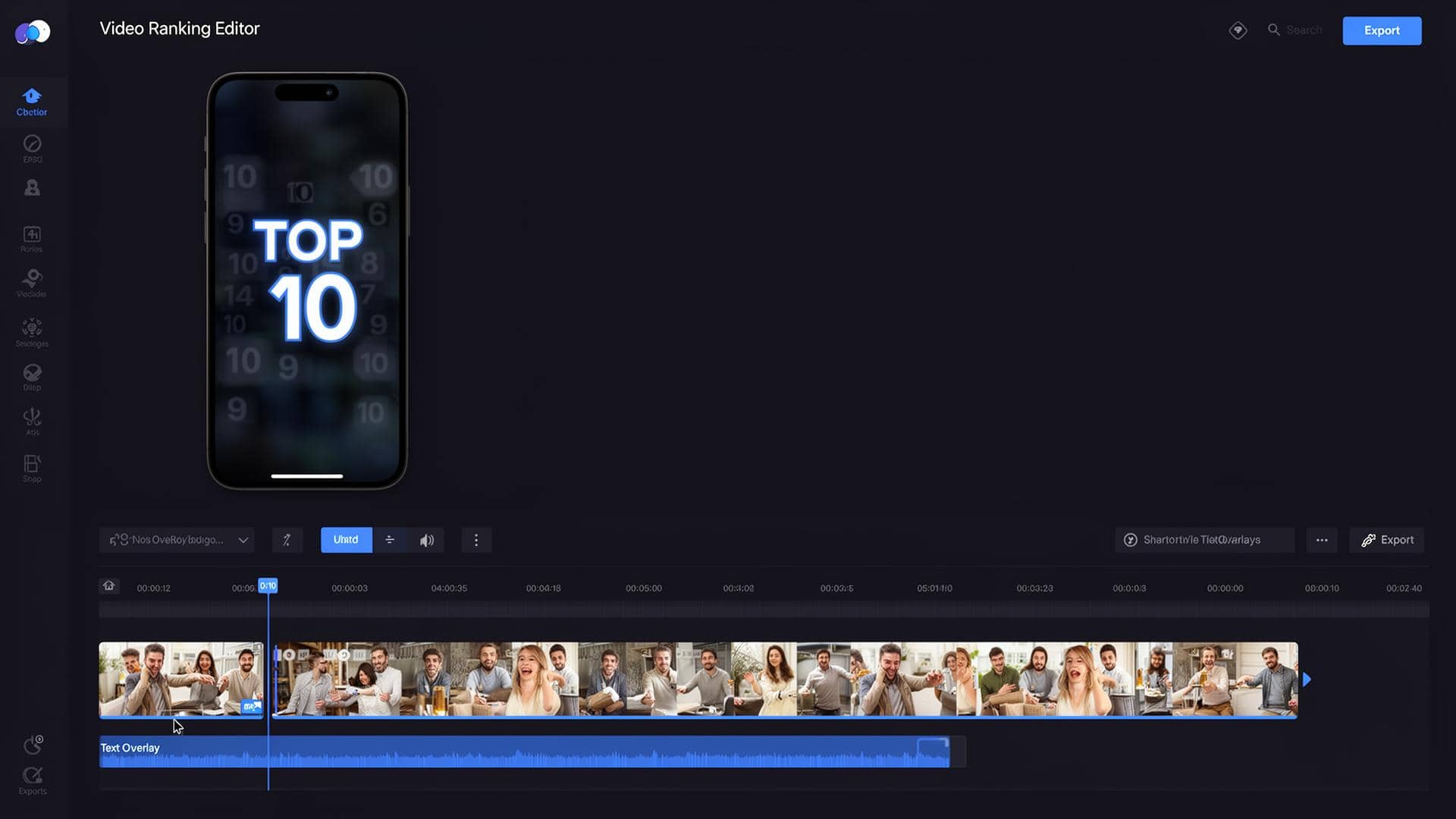The height and width of the screenshot is (819, 1456).
Task: Open the profile person icon in sidebar
Action: 32,188
